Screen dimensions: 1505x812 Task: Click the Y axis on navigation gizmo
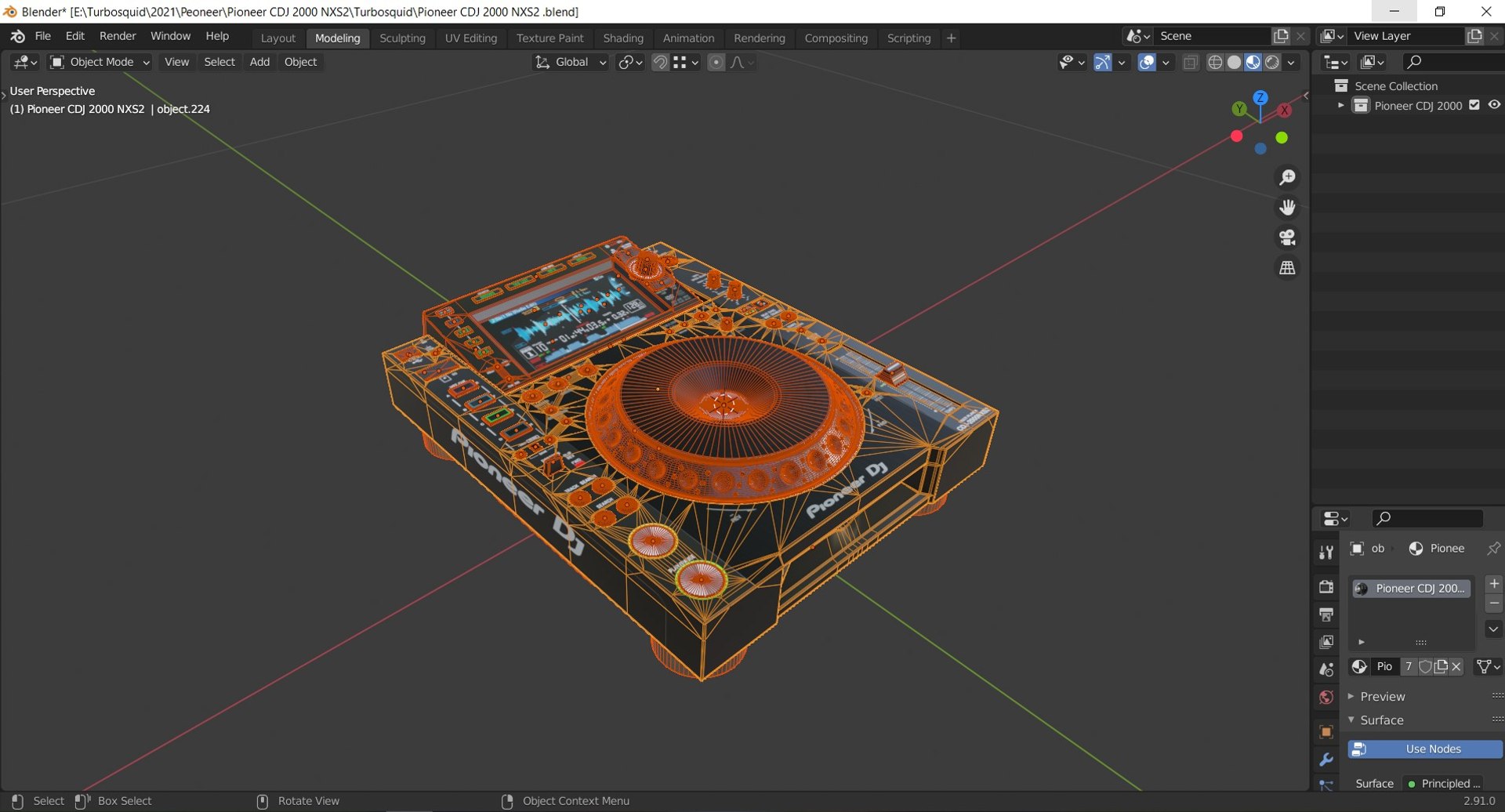(1239, 109)
